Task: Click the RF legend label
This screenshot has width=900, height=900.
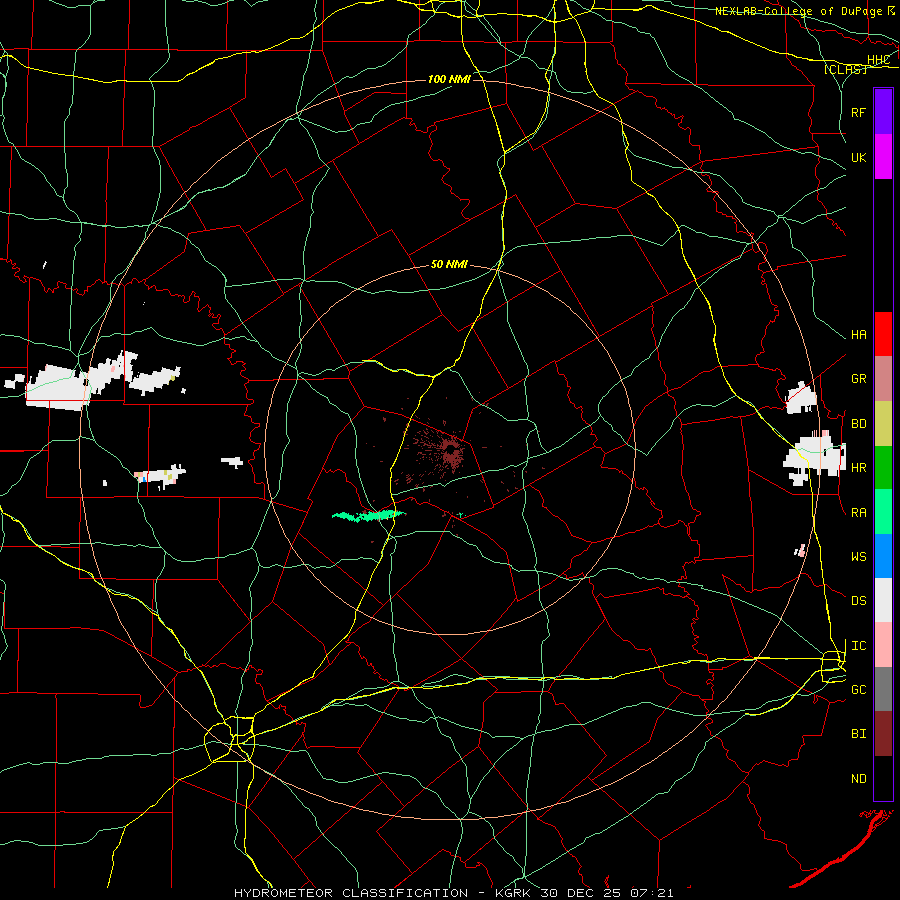Action: click(858, 112)
